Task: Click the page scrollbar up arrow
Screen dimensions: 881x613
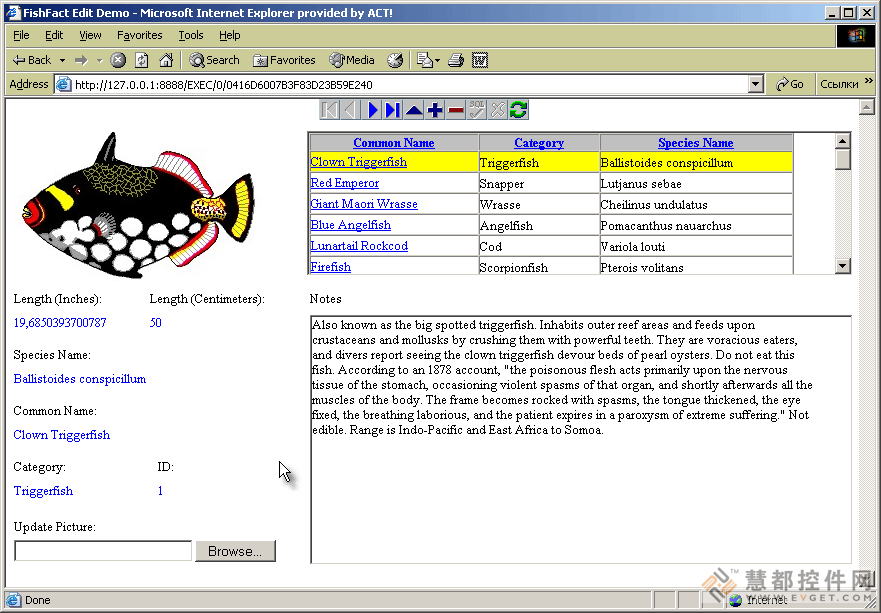Action: [x=866, y=107]
